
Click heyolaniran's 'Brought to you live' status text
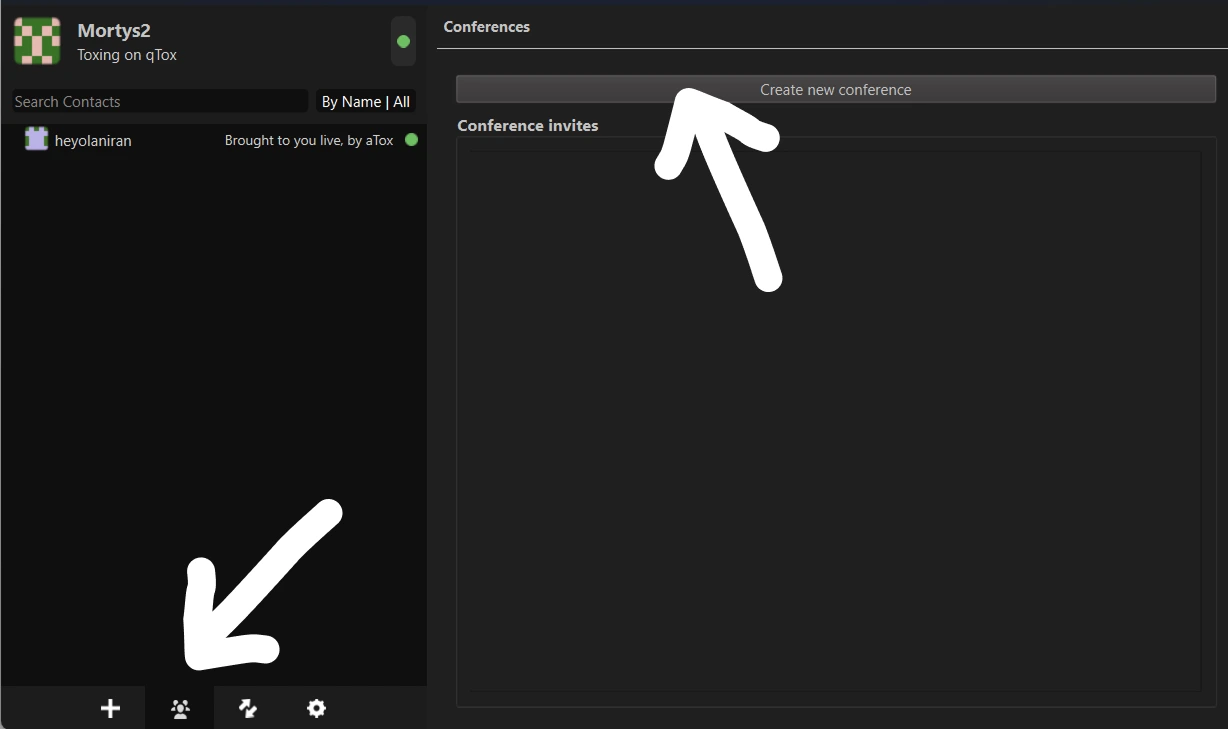click(308, 141)
